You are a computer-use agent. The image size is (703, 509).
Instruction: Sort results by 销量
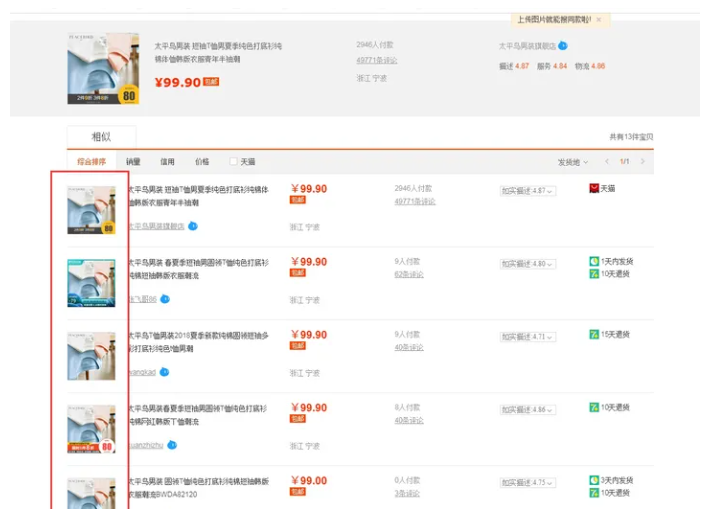pyautogui.click(x=133, y=161)
